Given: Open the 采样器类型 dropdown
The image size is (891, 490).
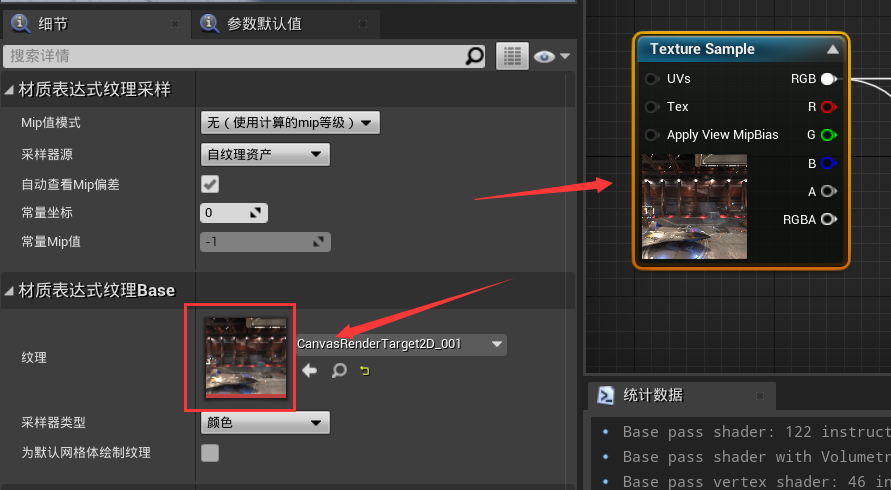Looking at the screenshot, I should pos(265,422).
